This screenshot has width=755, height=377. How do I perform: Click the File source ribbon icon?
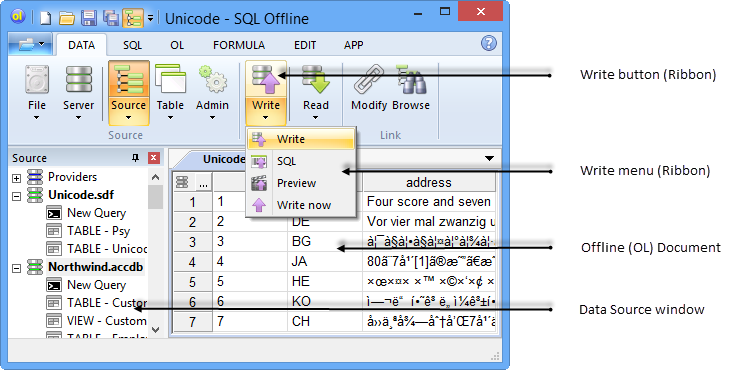pyautogui.click(x=37, y=80)
